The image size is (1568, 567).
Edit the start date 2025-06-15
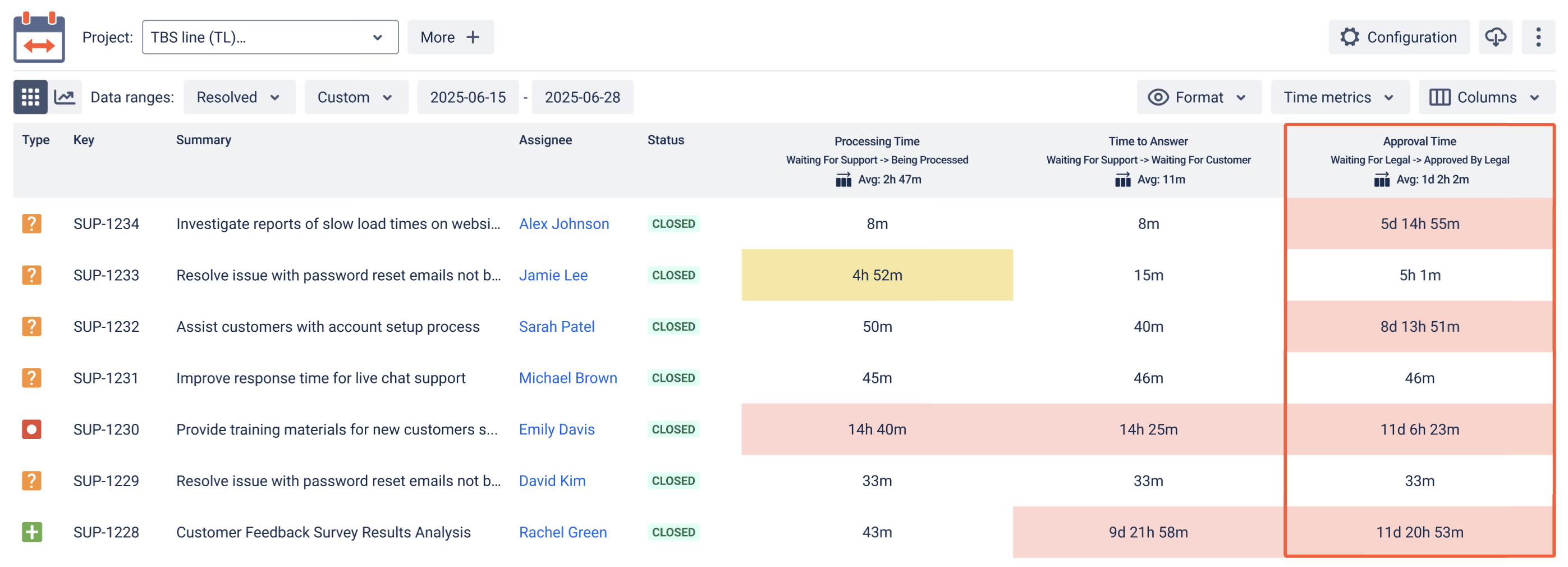click(x=467, y=97)
